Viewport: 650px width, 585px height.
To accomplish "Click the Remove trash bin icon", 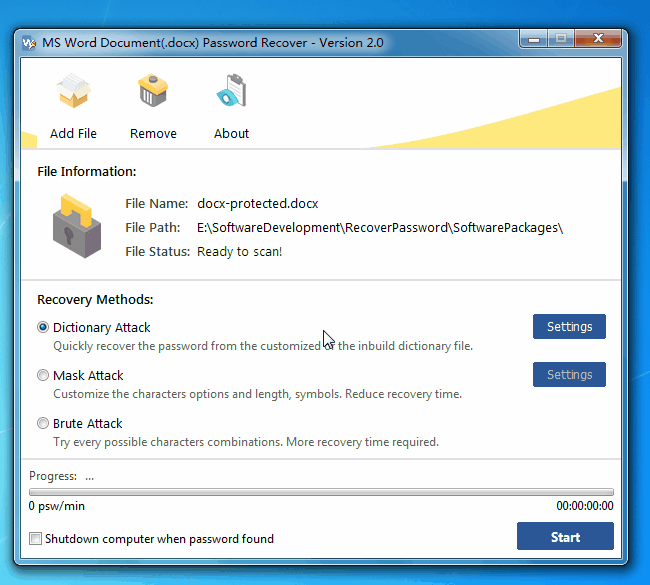I will (x=153, y=90).
